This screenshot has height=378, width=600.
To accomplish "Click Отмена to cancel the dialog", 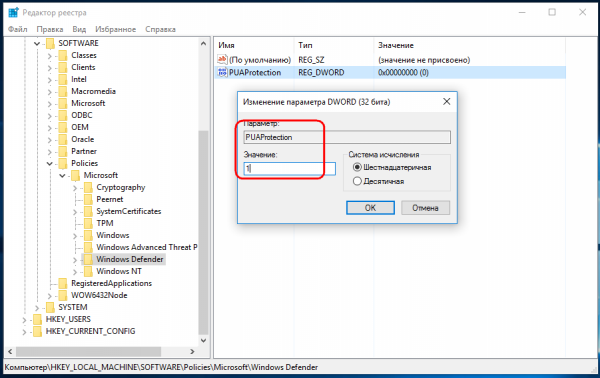I will pos(425,208).
